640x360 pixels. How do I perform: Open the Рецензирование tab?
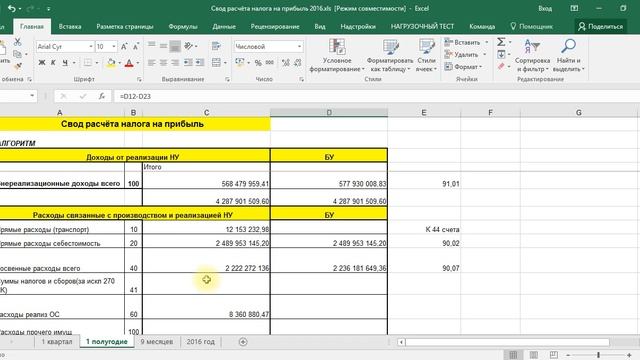coord(275,27)
